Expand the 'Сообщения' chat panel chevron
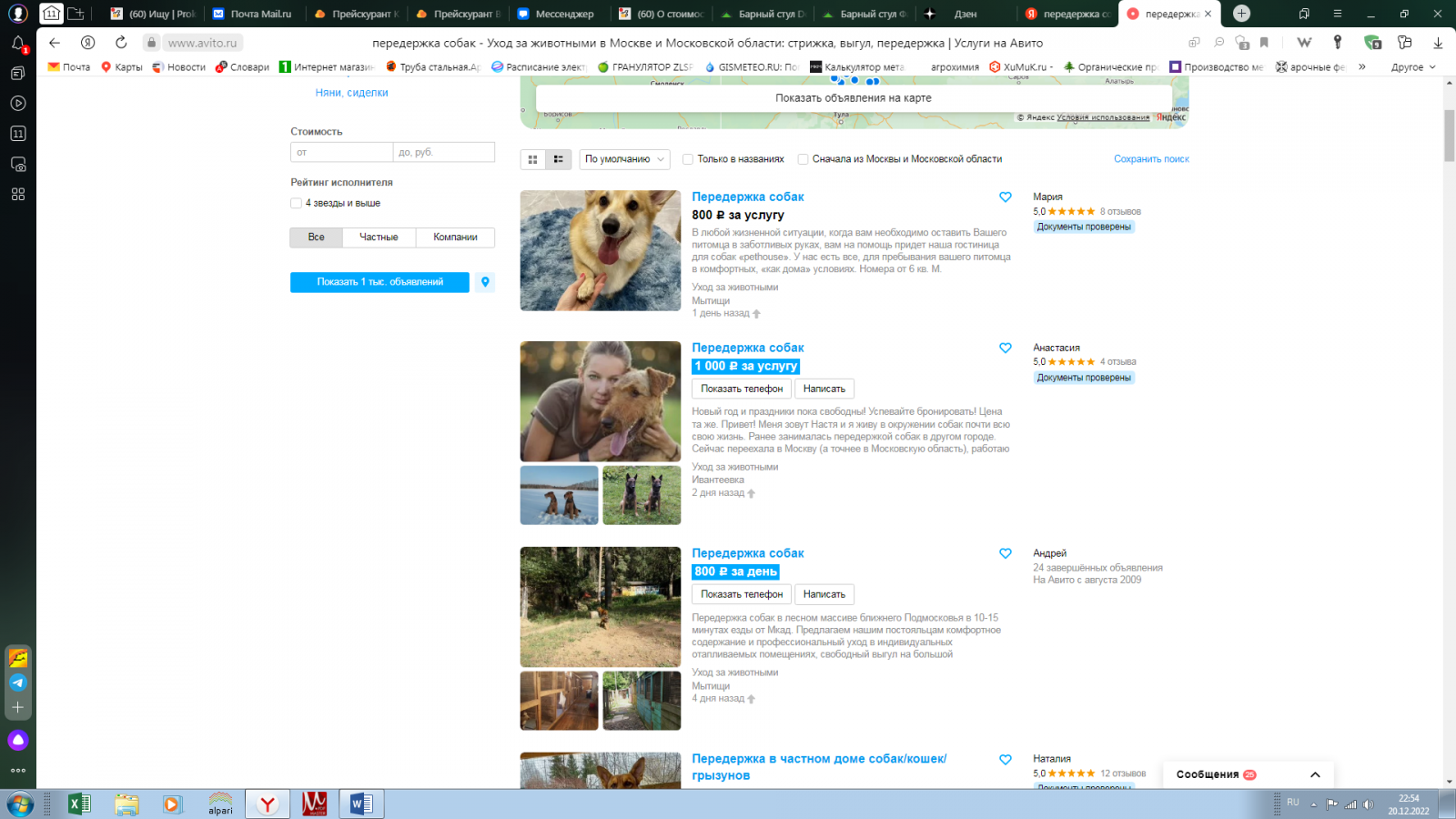The image size is (1456, 819). click(1315, 774)
